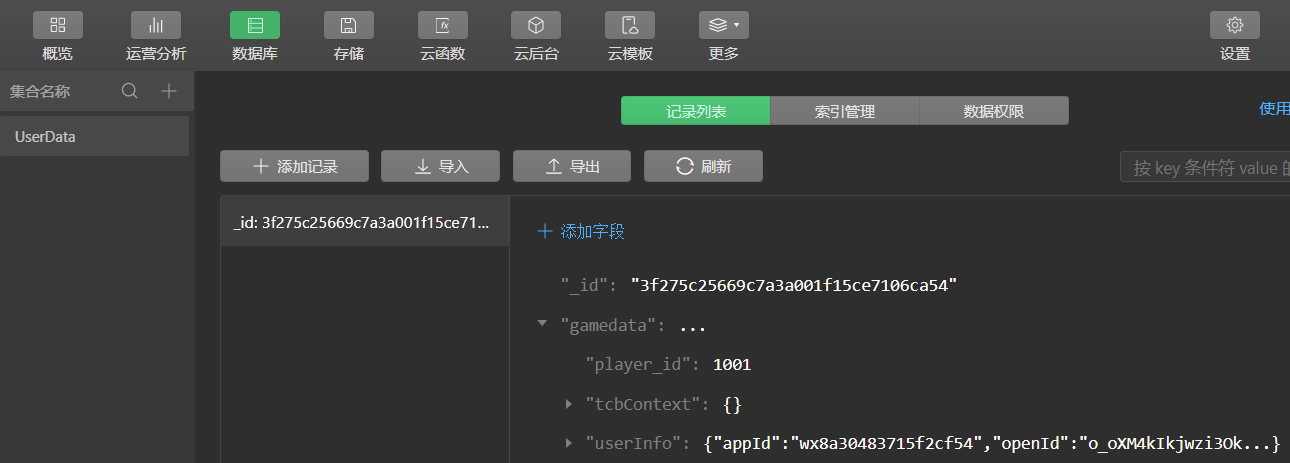Open the 存储 storage icon
This screenshot has width=1290, height=463.
349,25
